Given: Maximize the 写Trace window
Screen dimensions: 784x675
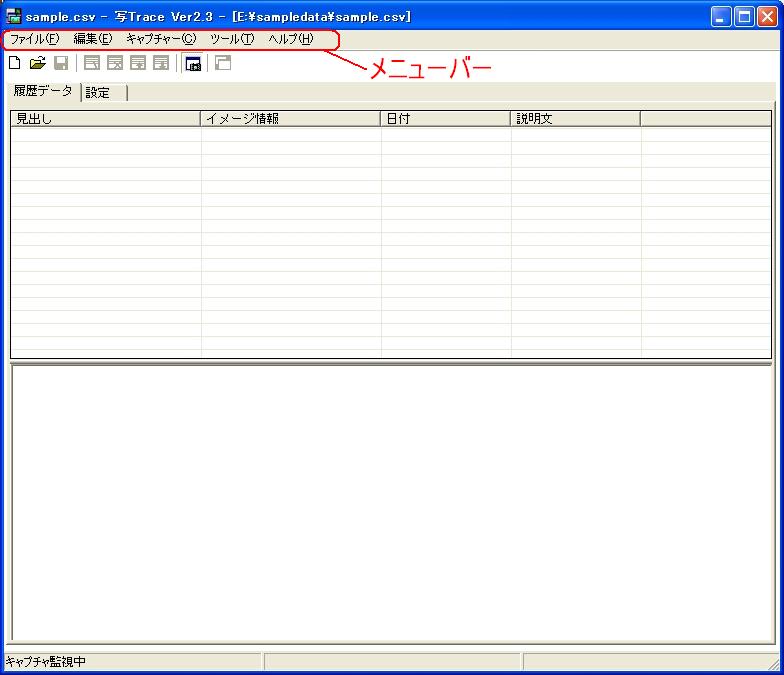Looking at the screenshot, I should coord(744,16).
